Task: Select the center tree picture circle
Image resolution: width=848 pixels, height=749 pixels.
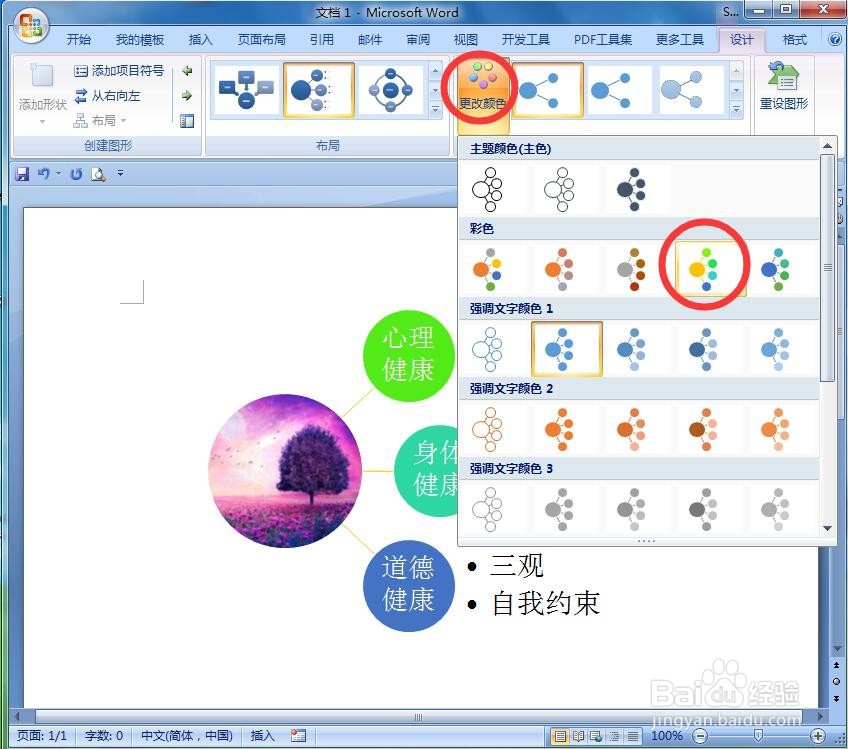Action: (285, 470)
